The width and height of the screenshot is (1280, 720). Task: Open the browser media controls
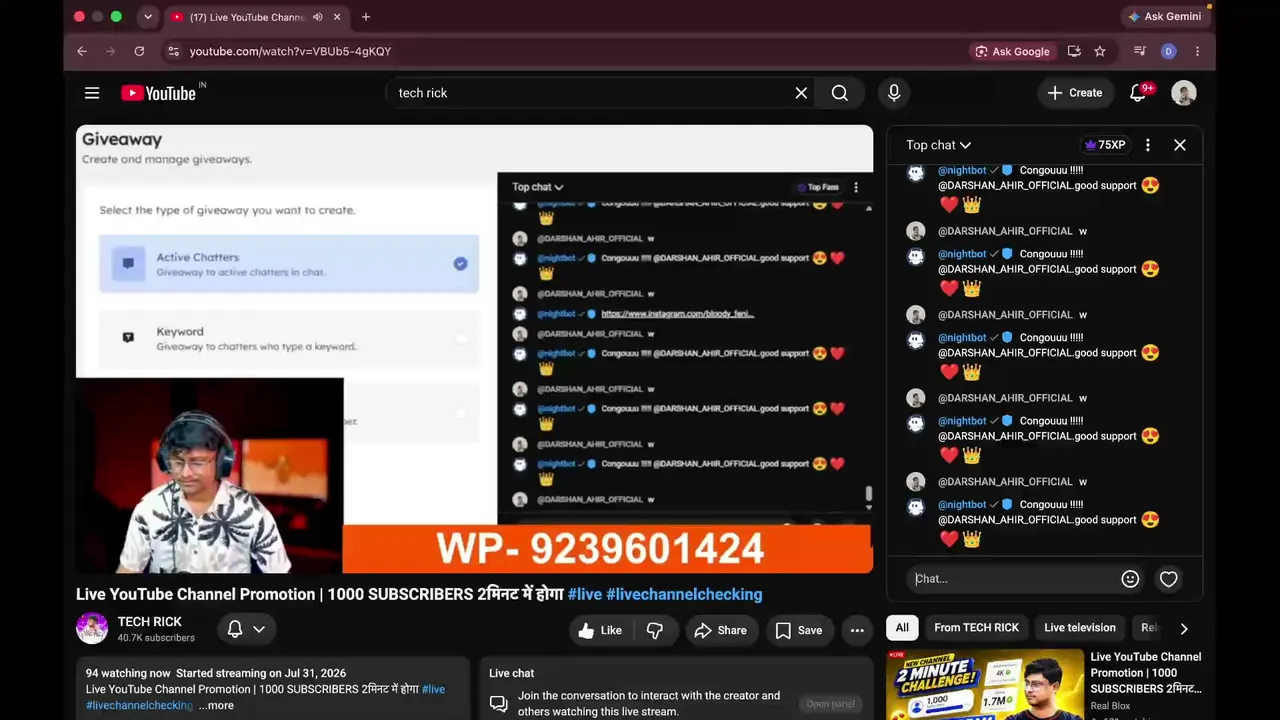pyautogui.click(x=1139, y=51)
